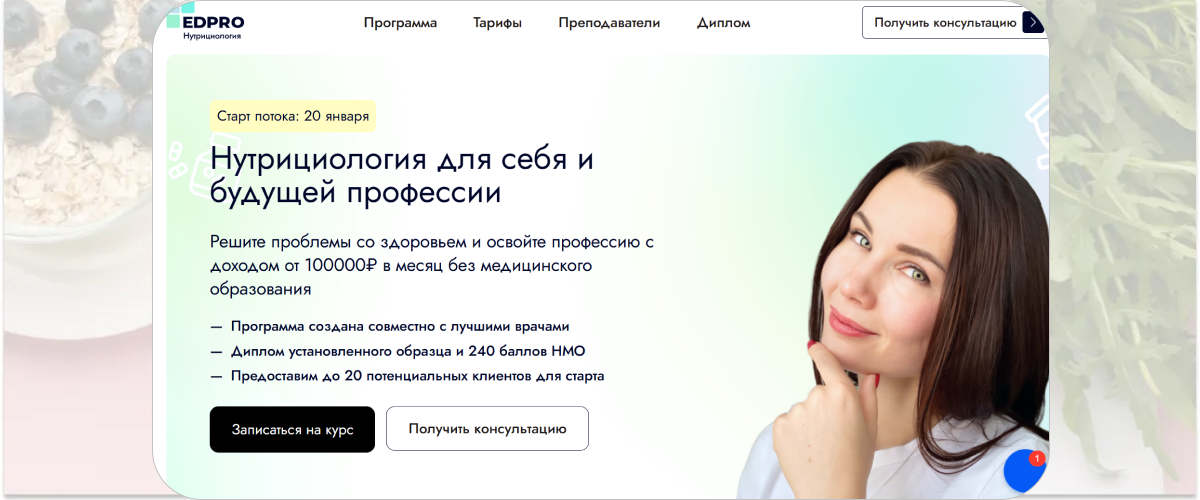
Task: Click the EDPRO Нутрициология logo text
Action: [x=213, y=27]
